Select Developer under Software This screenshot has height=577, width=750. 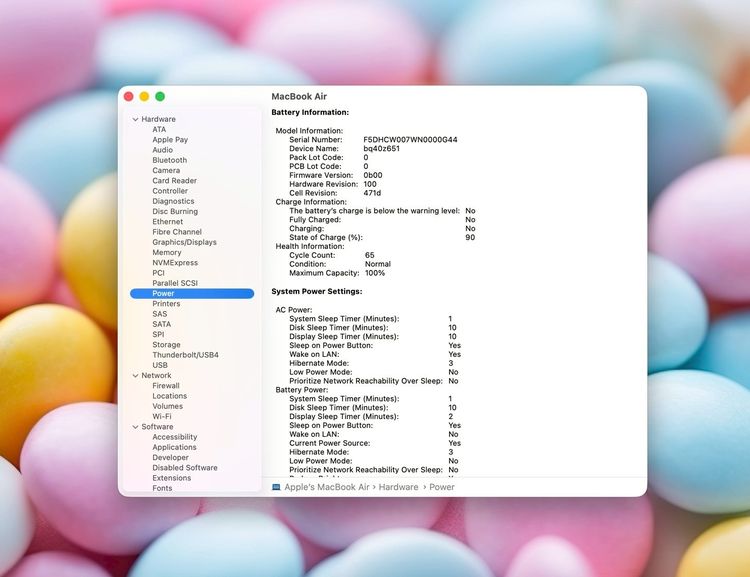click(x=170, y=457)
